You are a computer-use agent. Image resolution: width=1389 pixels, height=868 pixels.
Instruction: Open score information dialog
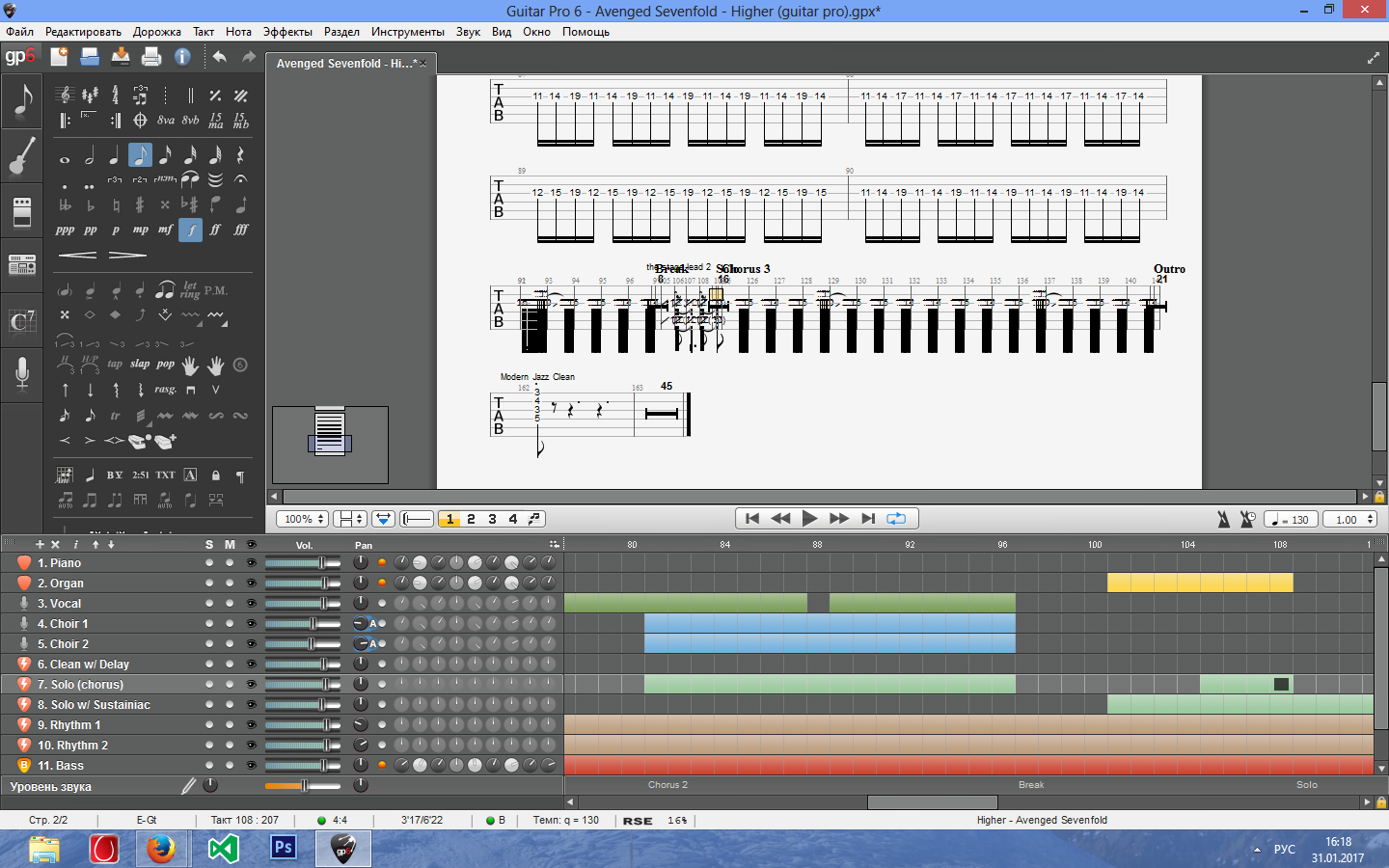pyautogui.click(x=182, y=56)
